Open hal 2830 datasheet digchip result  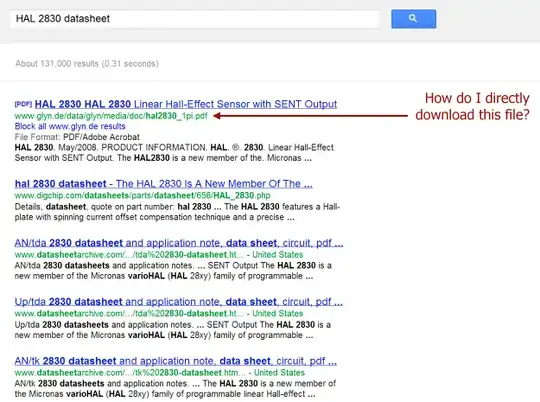click(164, 184)
